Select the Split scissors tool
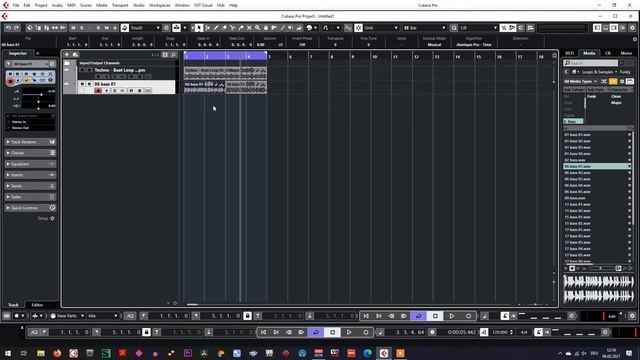Screen dimensions: 640x360 click(x=232, y=28)
